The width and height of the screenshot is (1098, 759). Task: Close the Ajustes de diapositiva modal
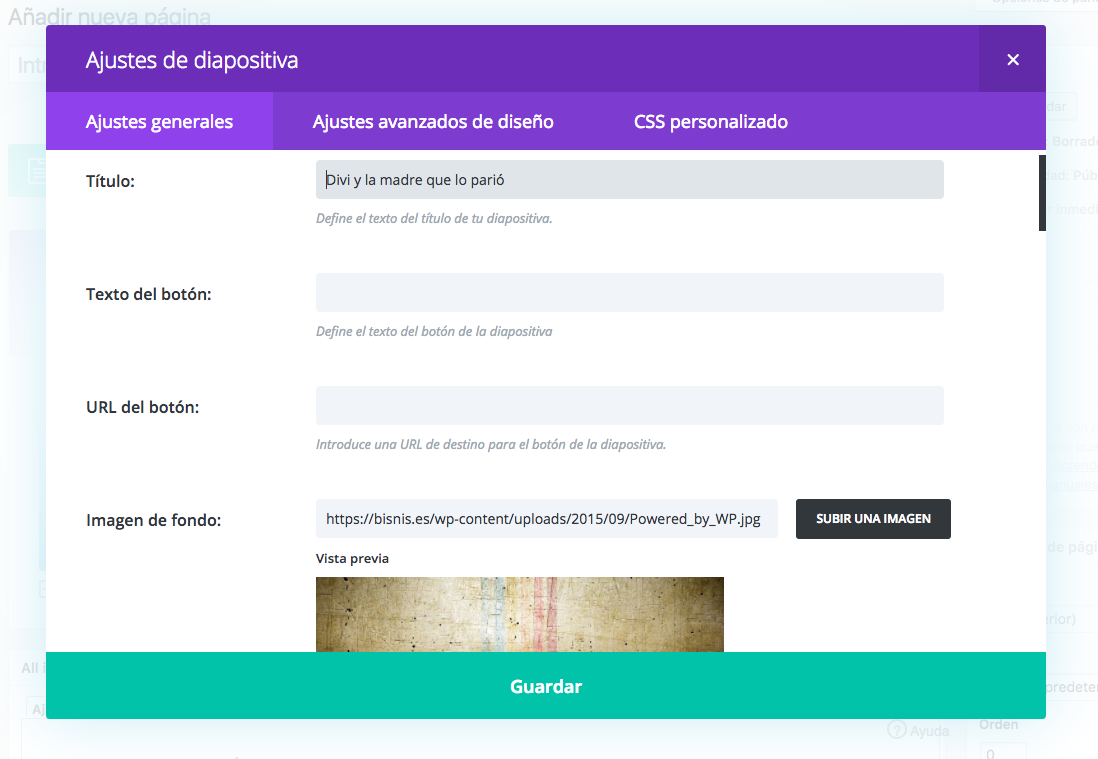coord(1012,60)
